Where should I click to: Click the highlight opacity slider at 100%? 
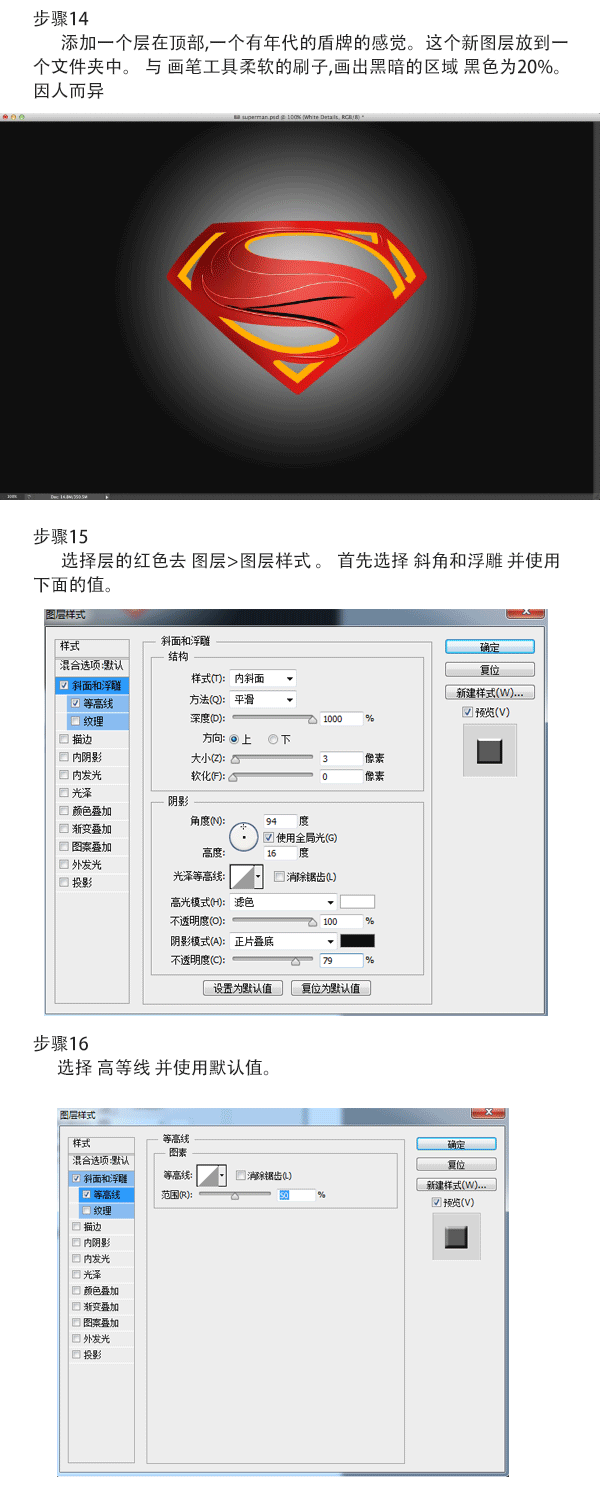[273, 921]
